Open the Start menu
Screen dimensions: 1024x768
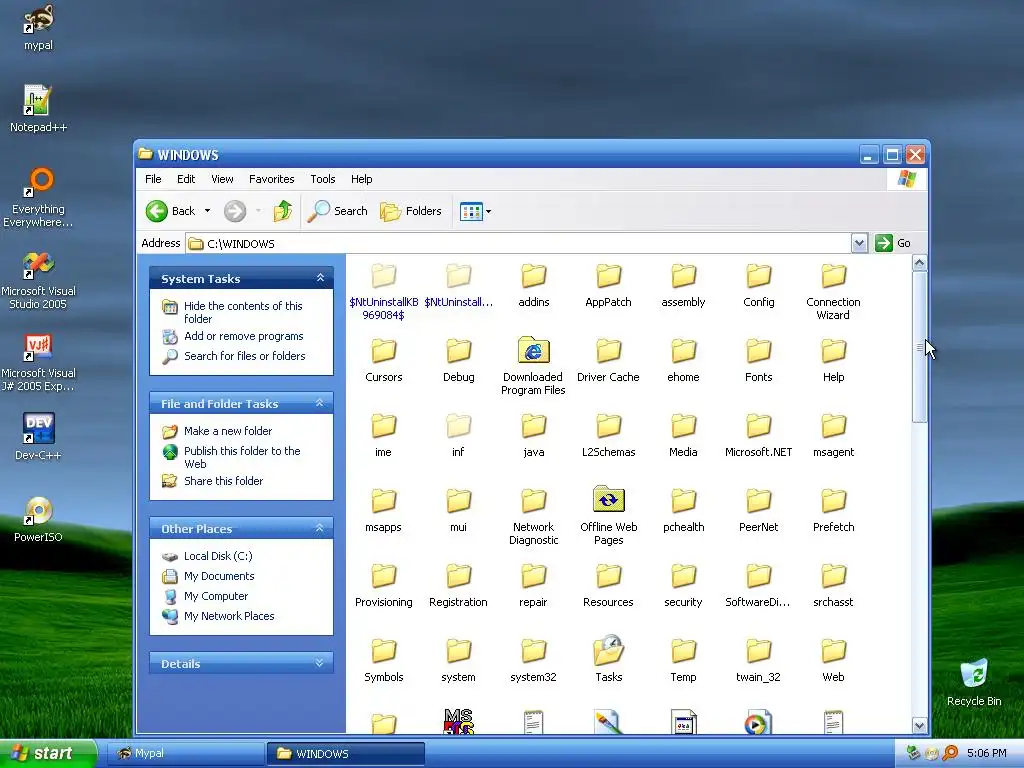47,753
